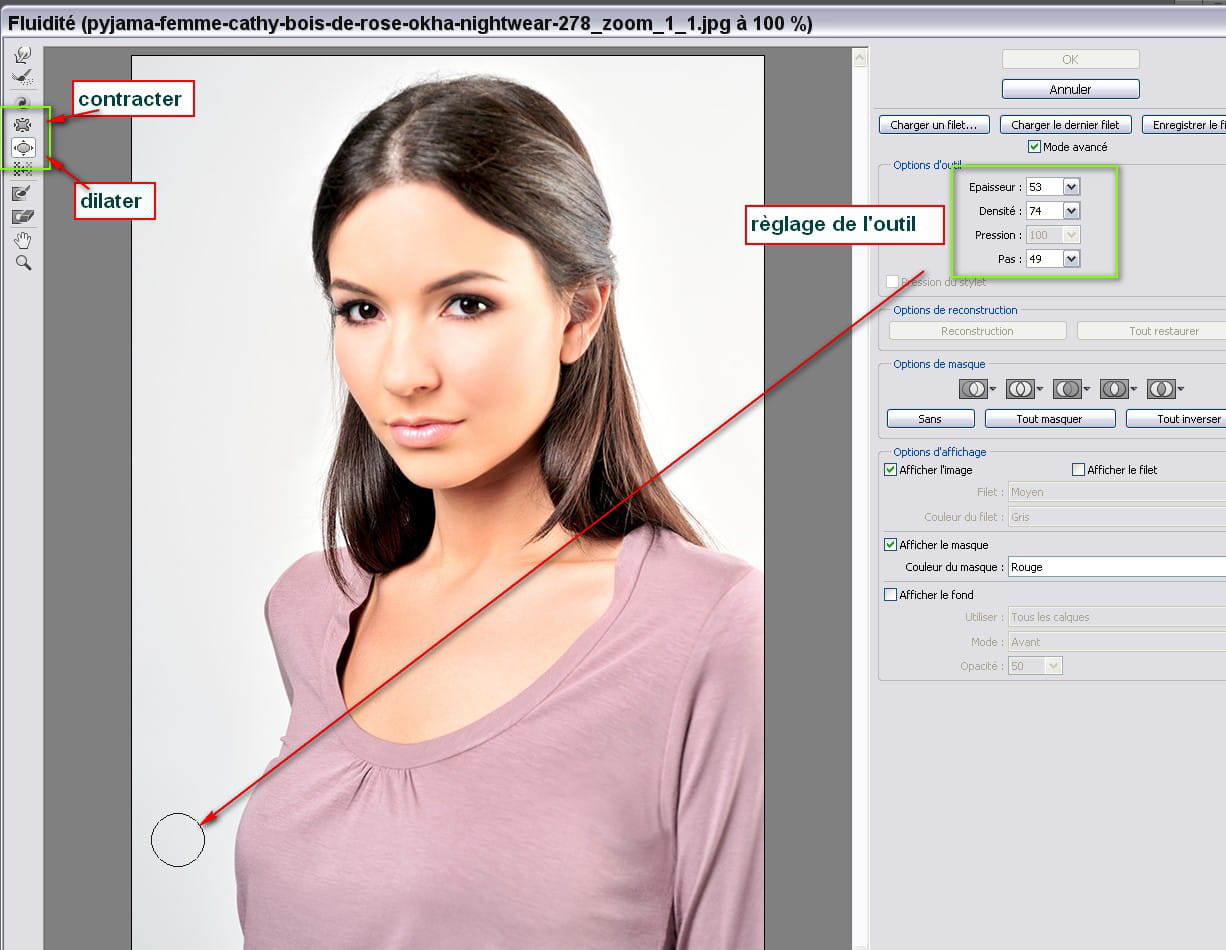Open the Couleur du masque dropdown showing Rouge

(x=1116, y=567)
